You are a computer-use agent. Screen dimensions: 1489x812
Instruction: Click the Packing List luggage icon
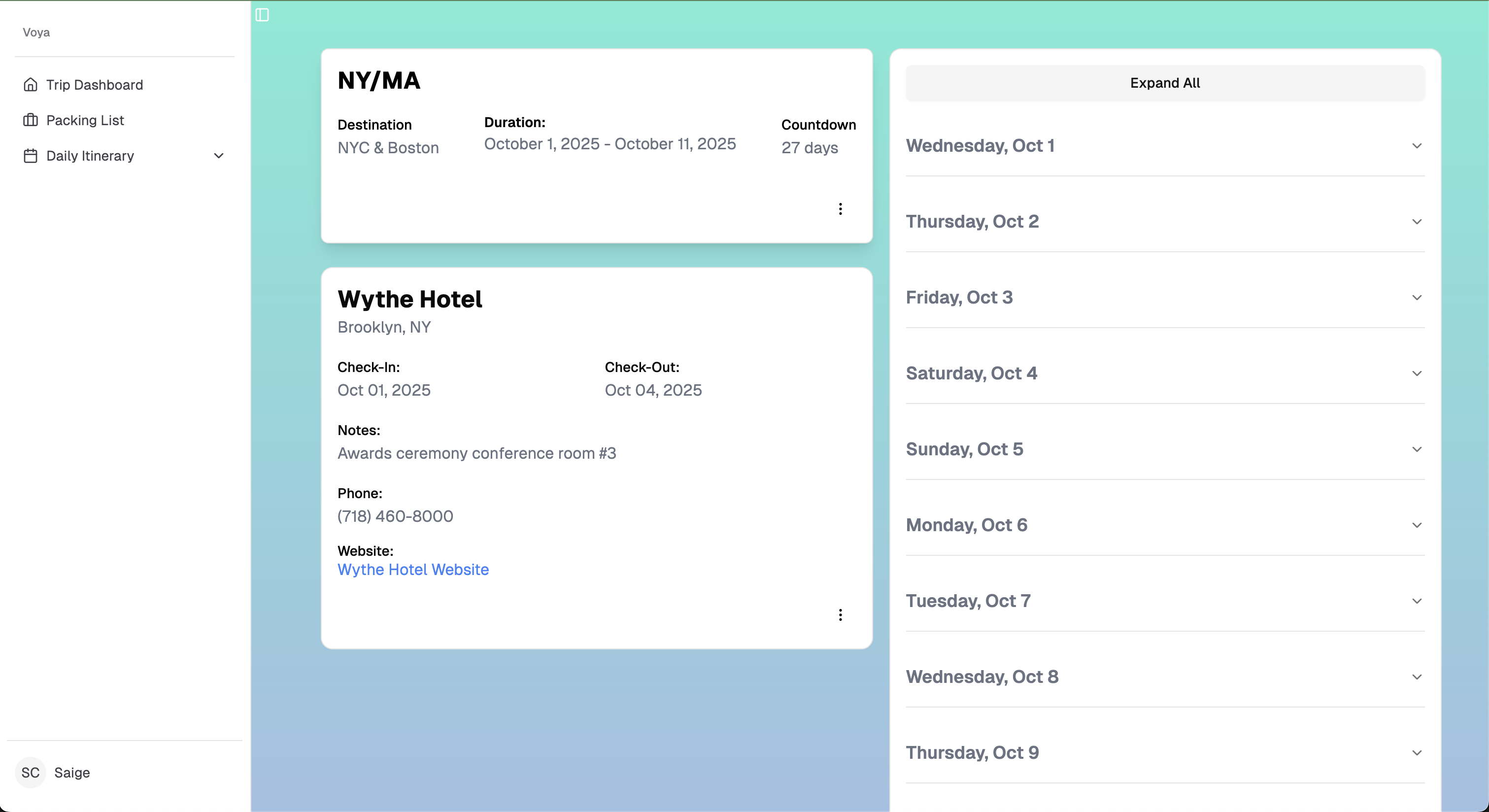pos(30,120)
